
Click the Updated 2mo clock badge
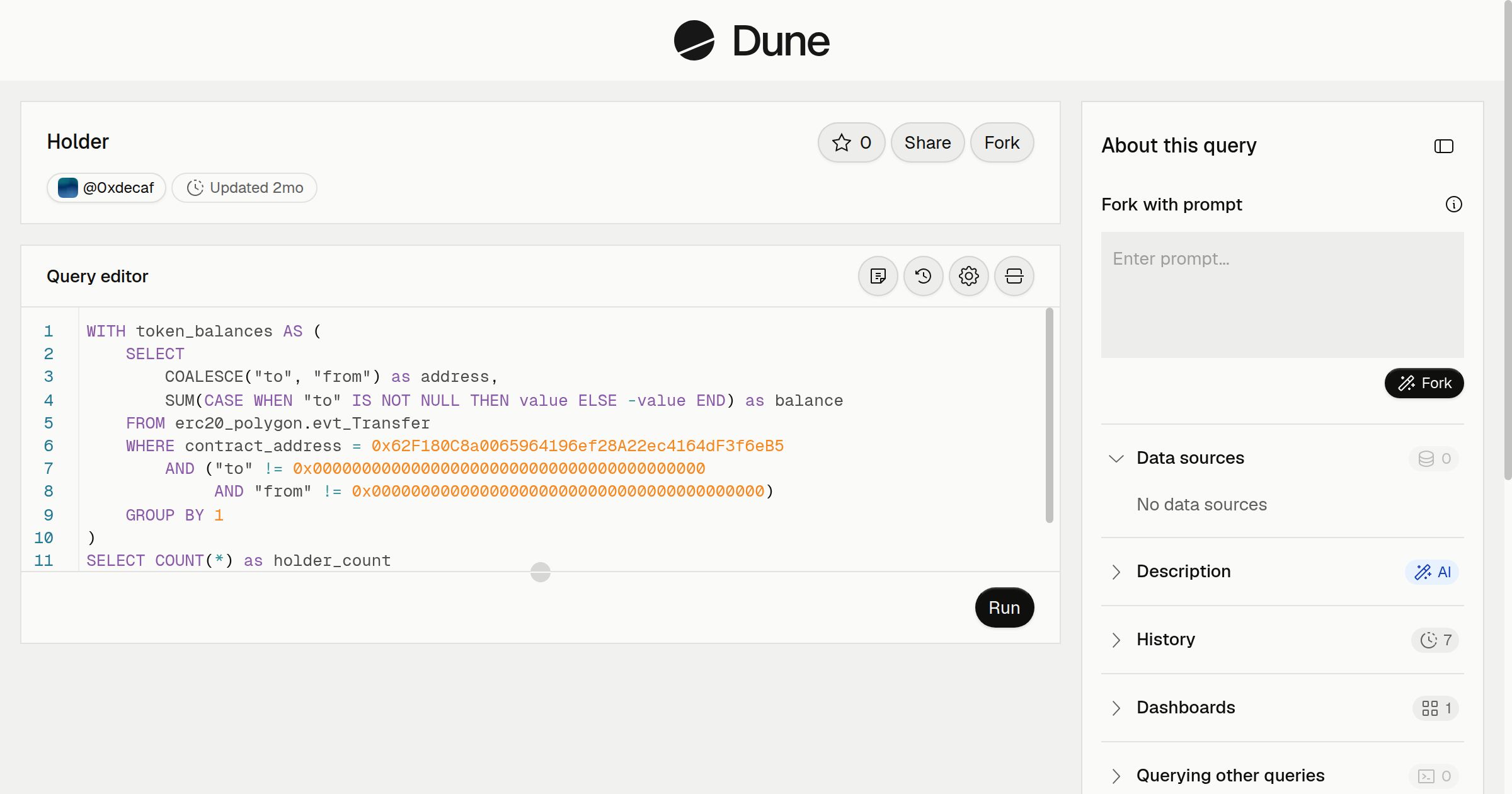(244, 188)
